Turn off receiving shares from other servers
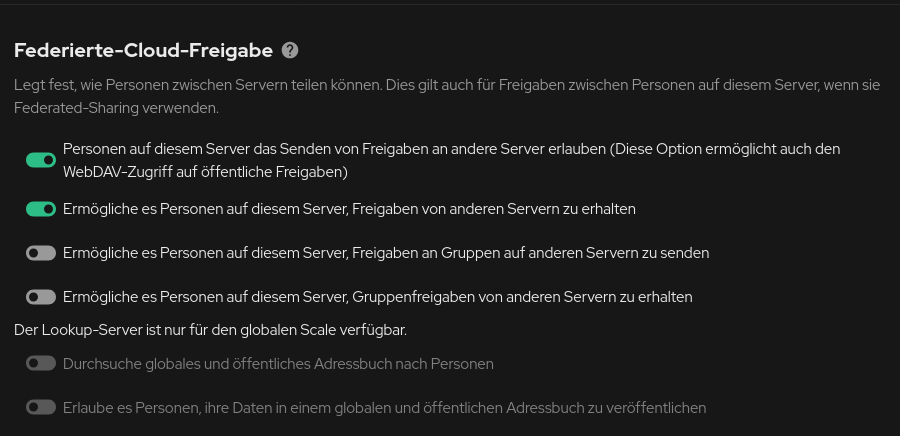This screenshot has width=900, height=436. click(41, 209)
